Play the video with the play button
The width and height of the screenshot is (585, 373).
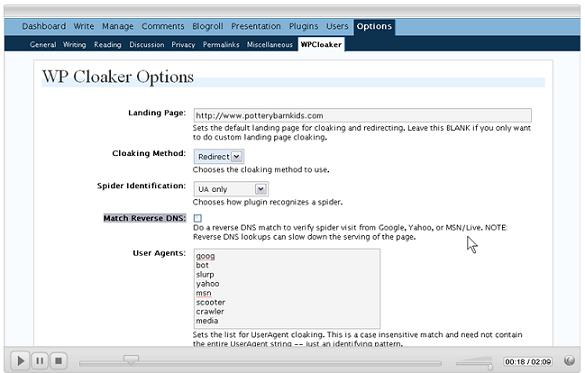(x=20, y=361)
